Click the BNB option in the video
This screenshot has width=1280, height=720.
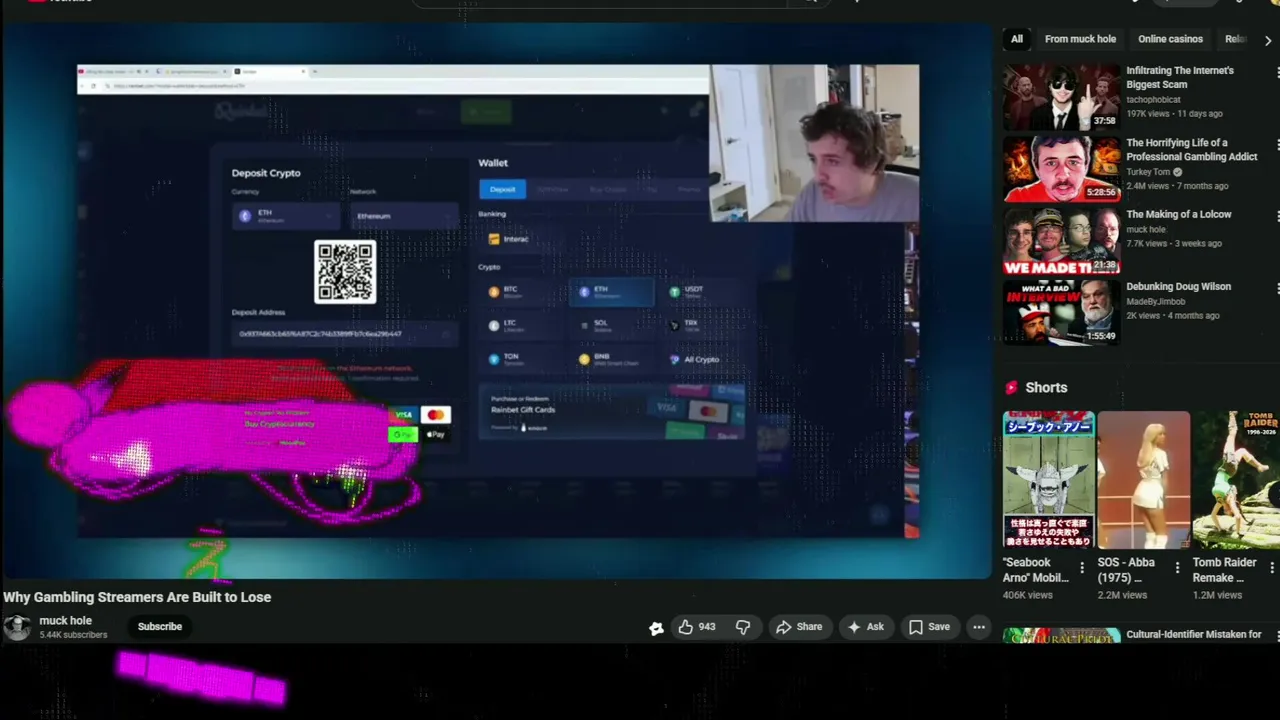[611, 359]
